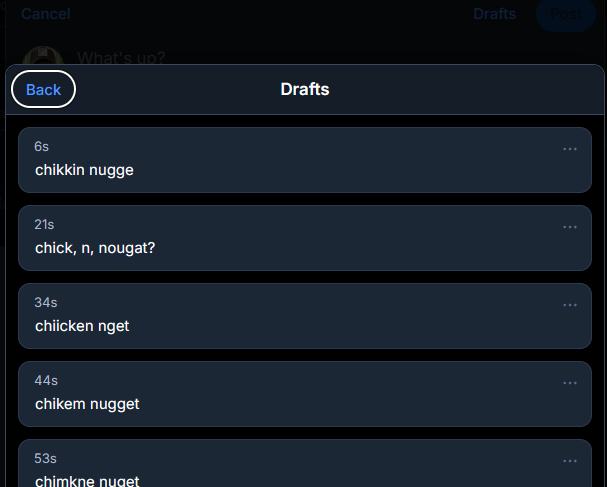
Task: Click the dimmed Post button
Action: pos(566,14)
